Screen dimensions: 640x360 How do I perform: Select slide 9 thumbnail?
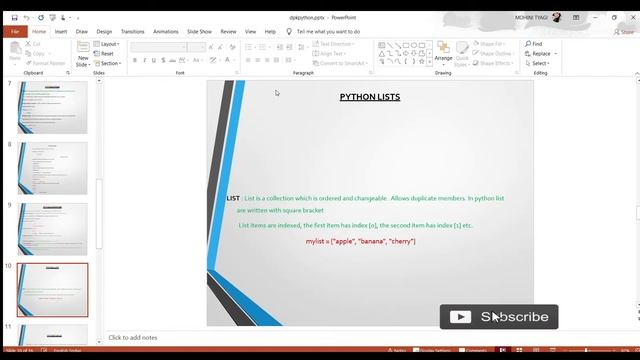pos(52,229)
